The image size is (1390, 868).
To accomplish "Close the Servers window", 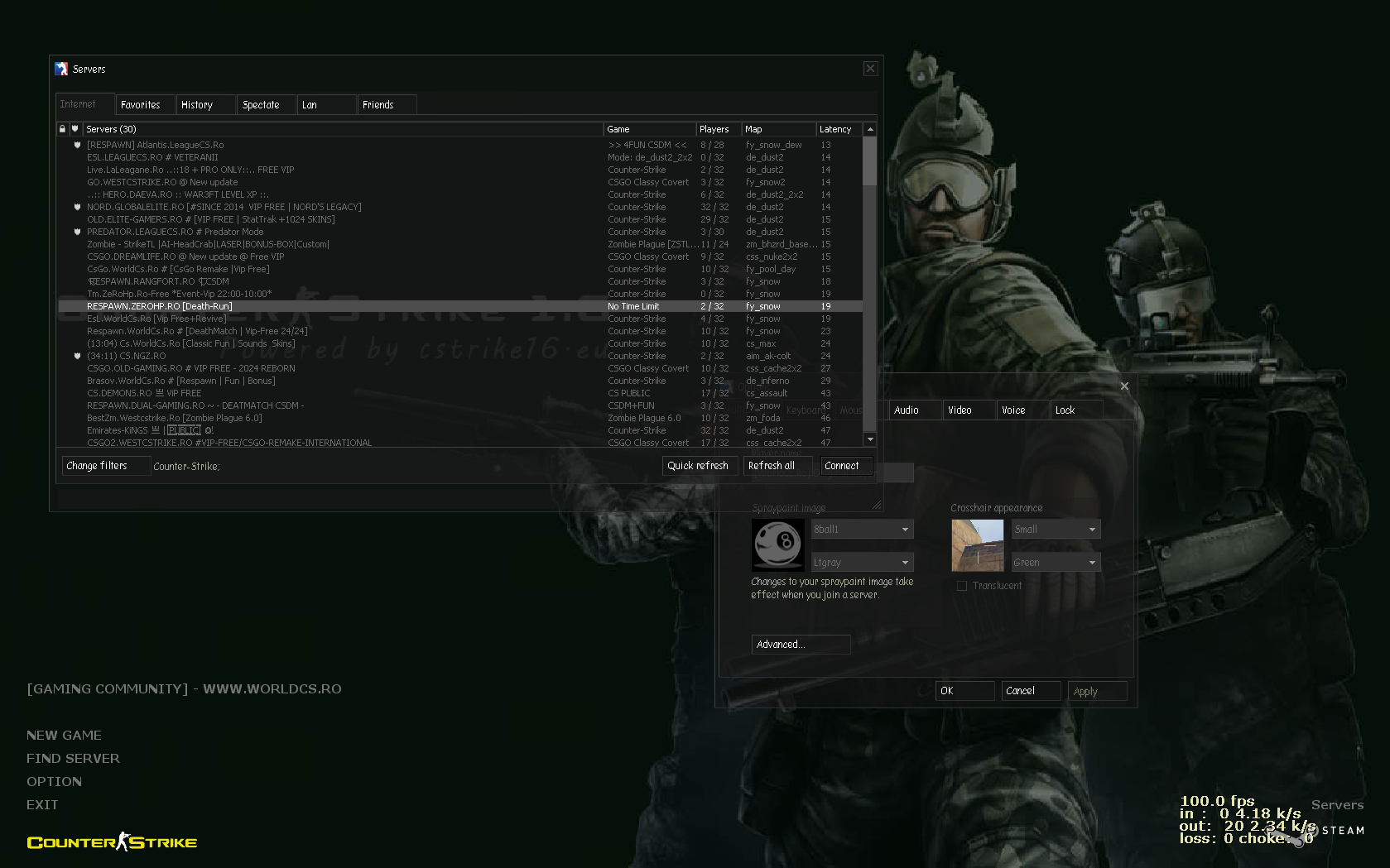I will click(x=870, y=69).
